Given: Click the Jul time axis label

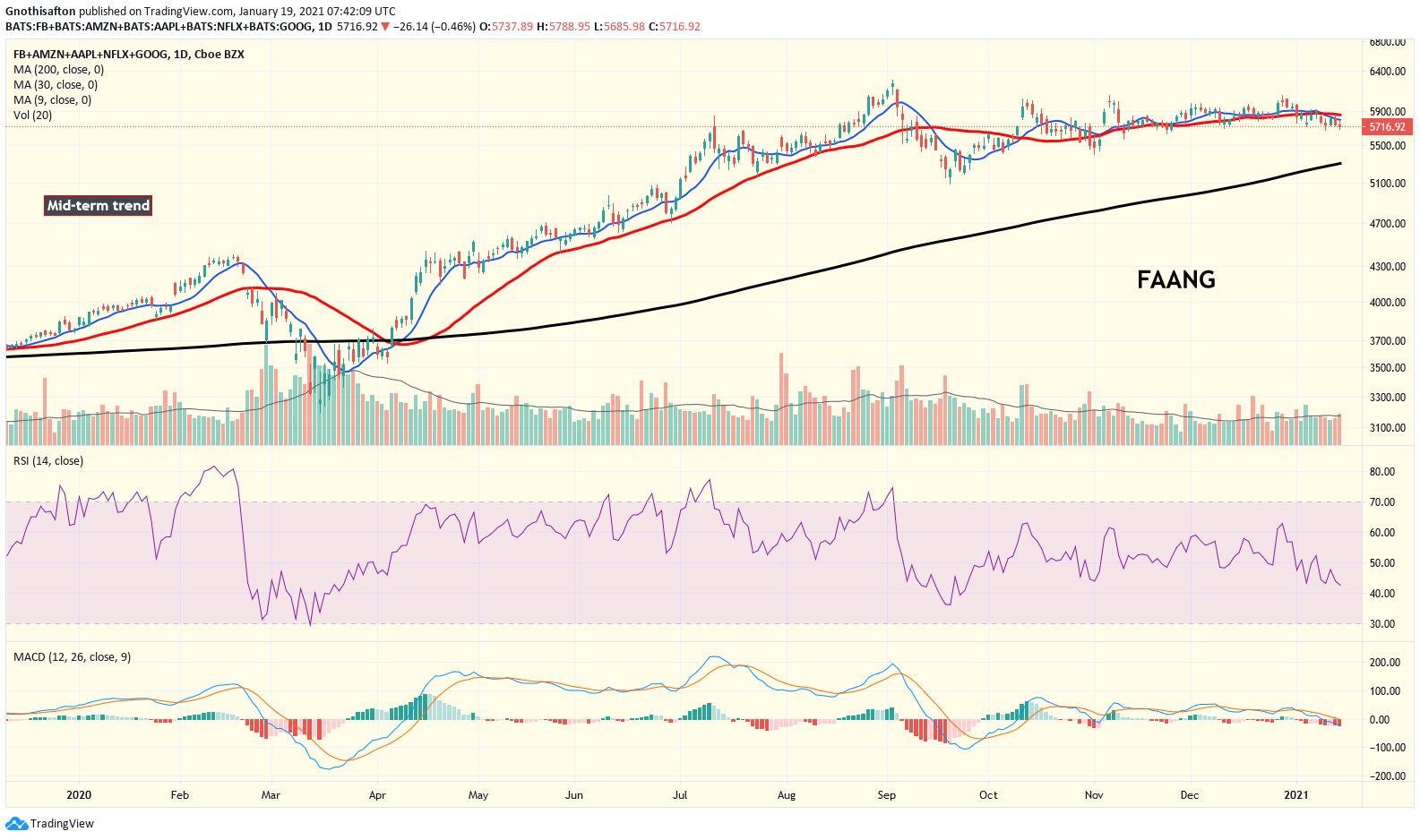Looking at the screenshot, I should [x=680, y=795].
